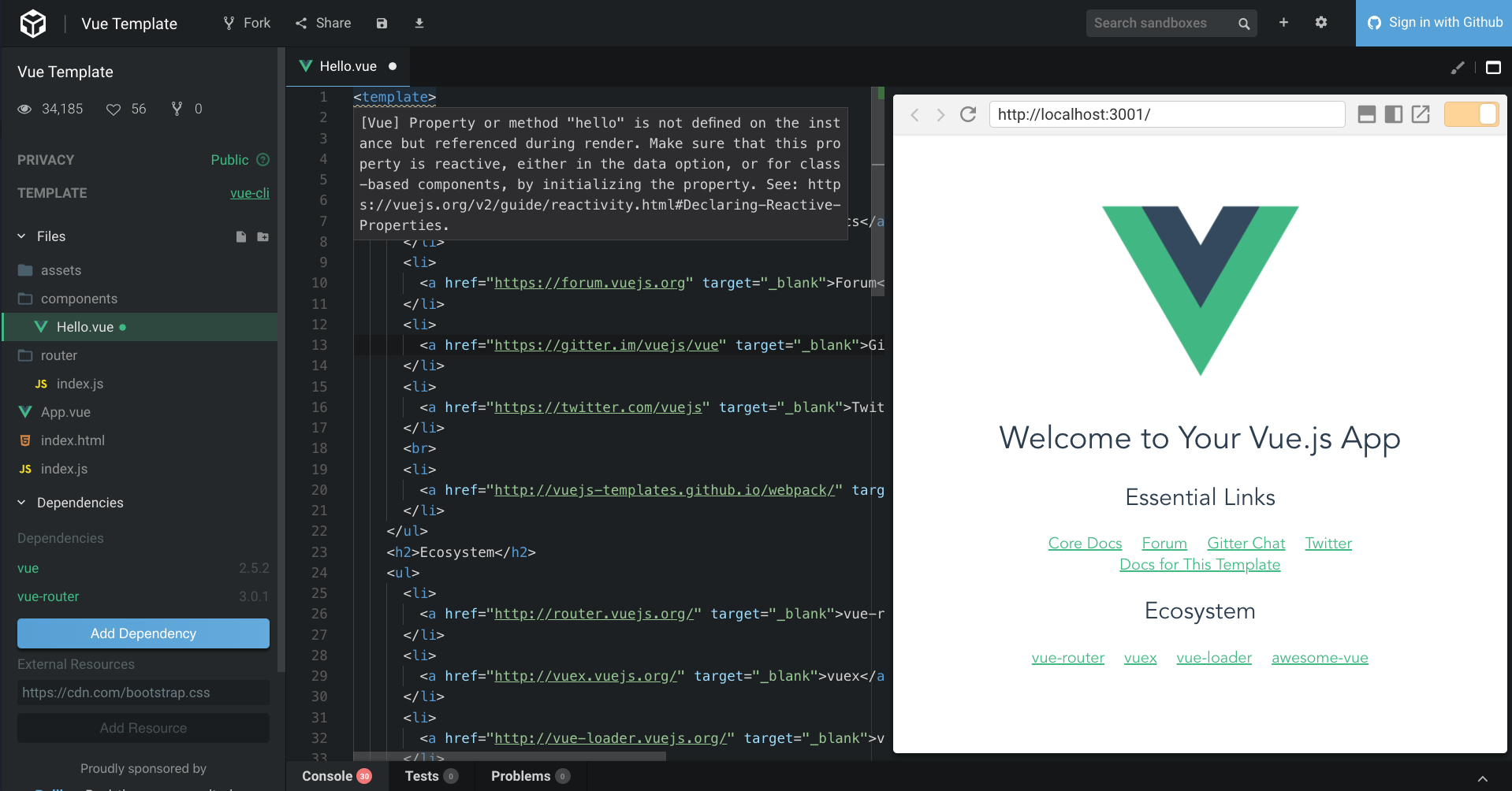The height and width of the screenshot is (791, 1512).
Task: Open App.vue file
Action: [x=140, y=412]
